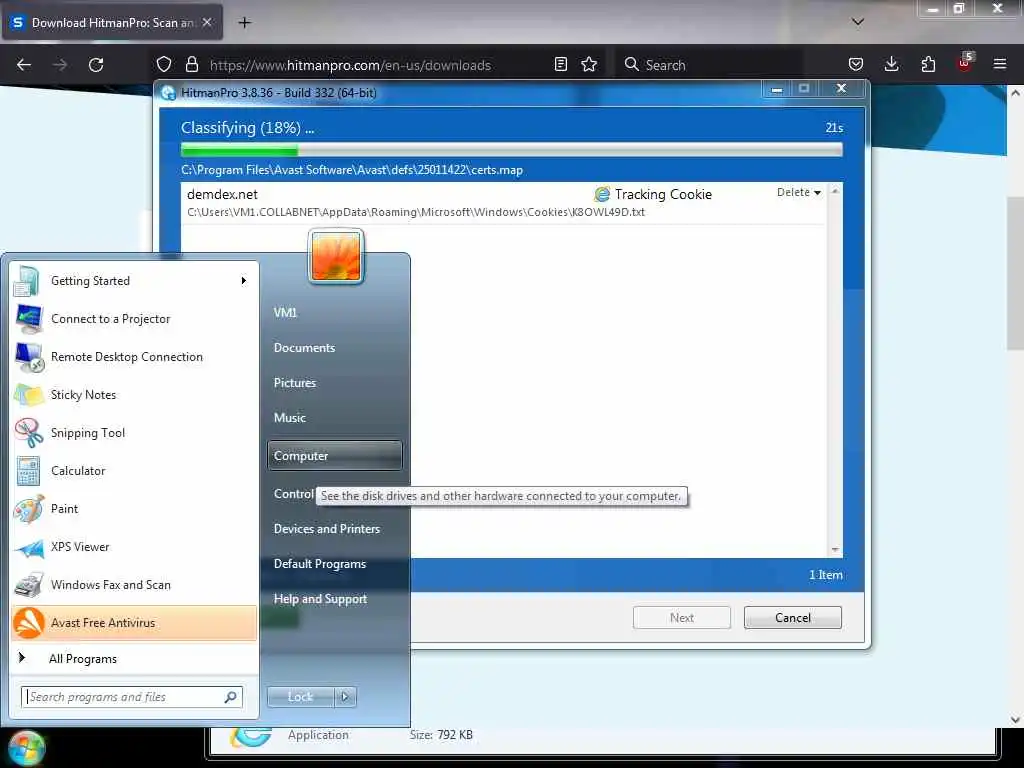Screen dimensions: 1024x768
Task: Open Firefox downloads panel
Action: click(x=891, y=65)
